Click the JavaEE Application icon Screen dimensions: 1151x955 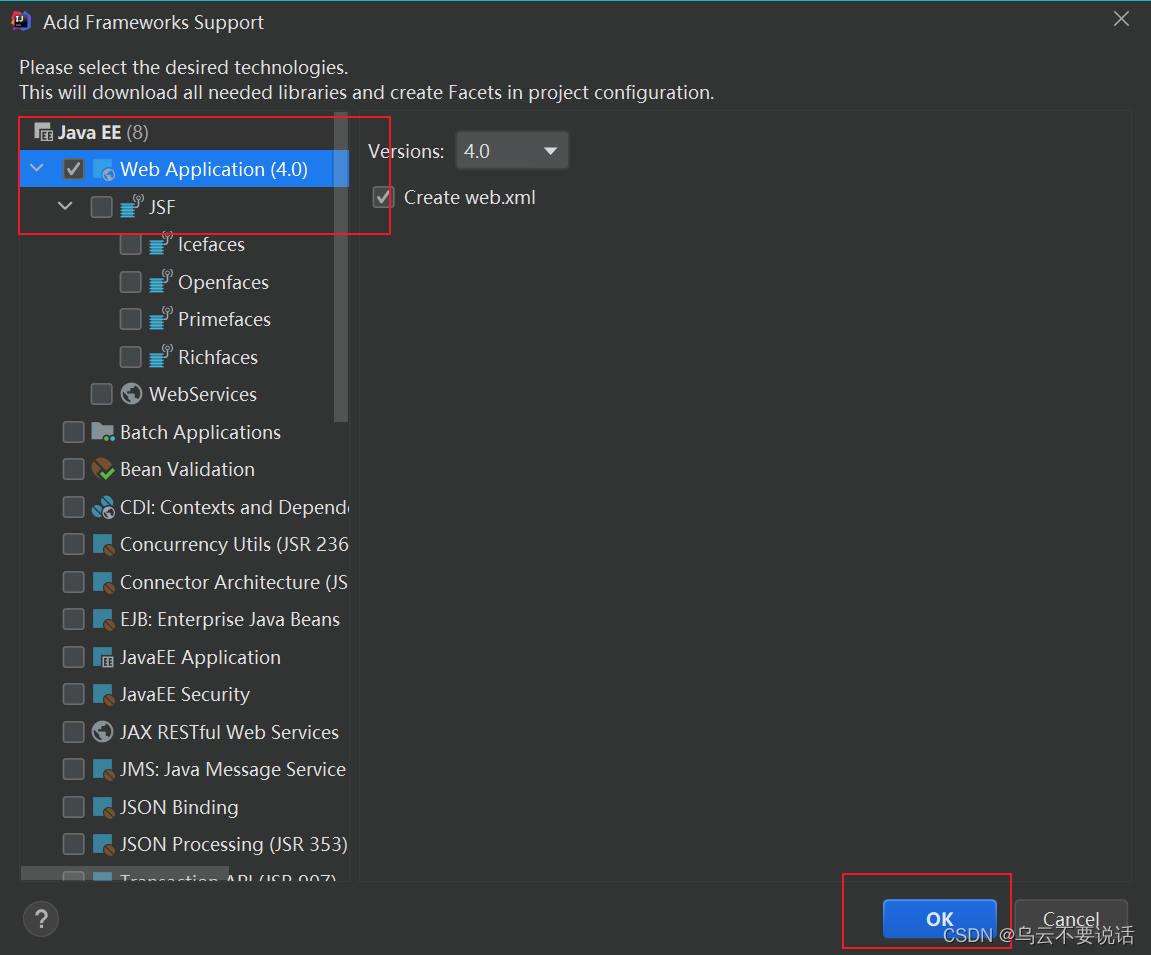[104, 657]
